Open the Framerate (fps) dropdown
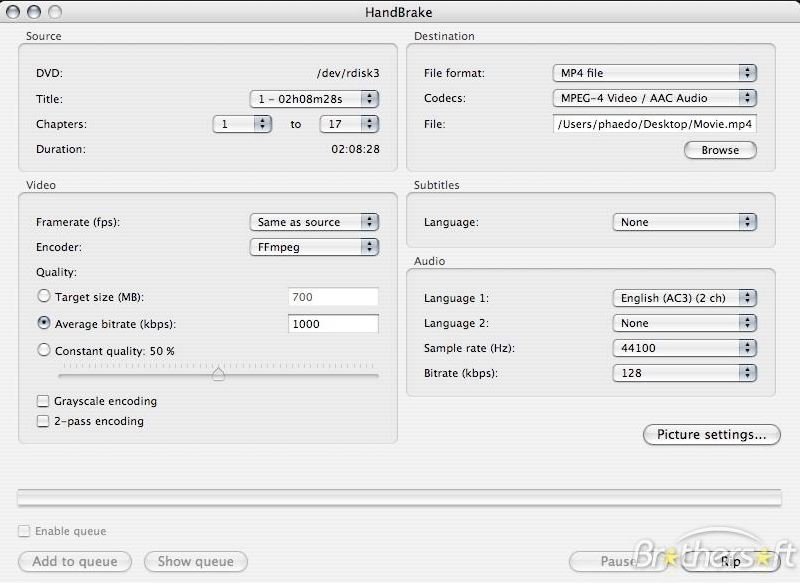The image size is (800, 583). pyautogui.click(x=314, y=222)
